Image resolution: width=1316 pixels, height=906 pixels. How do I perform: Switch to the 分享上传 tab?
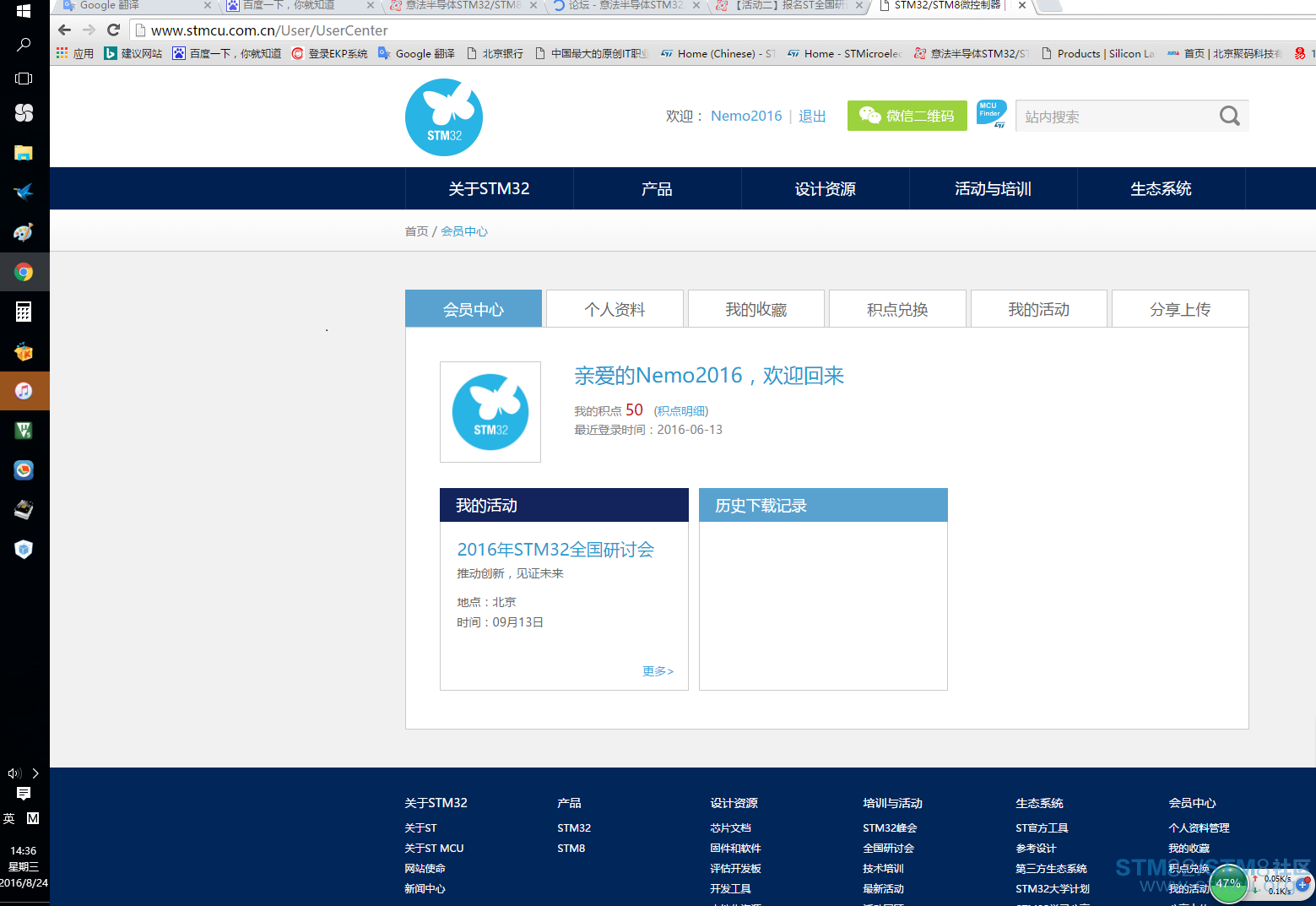click(1180, 309)
